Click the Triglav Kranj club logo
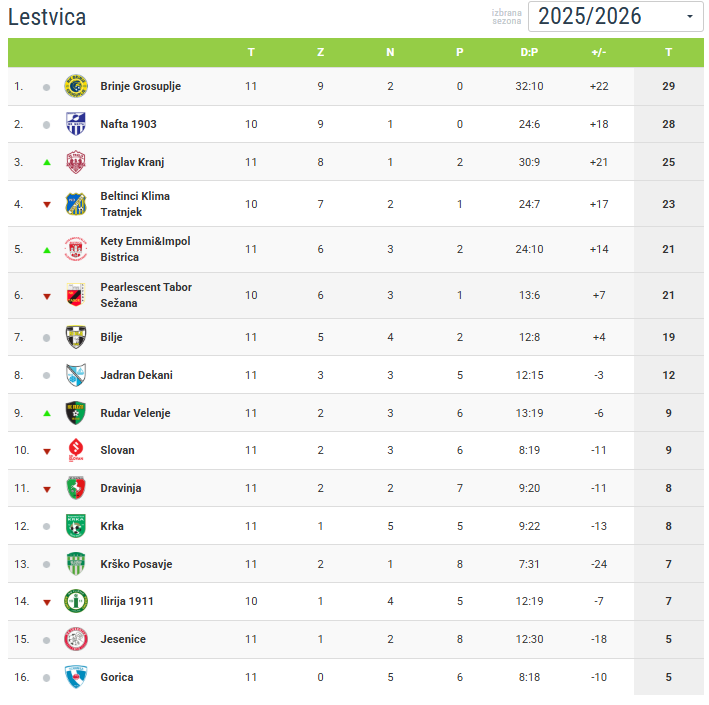Screen dimensions: 709x705 pyautogui.click(x=76, y=162)
